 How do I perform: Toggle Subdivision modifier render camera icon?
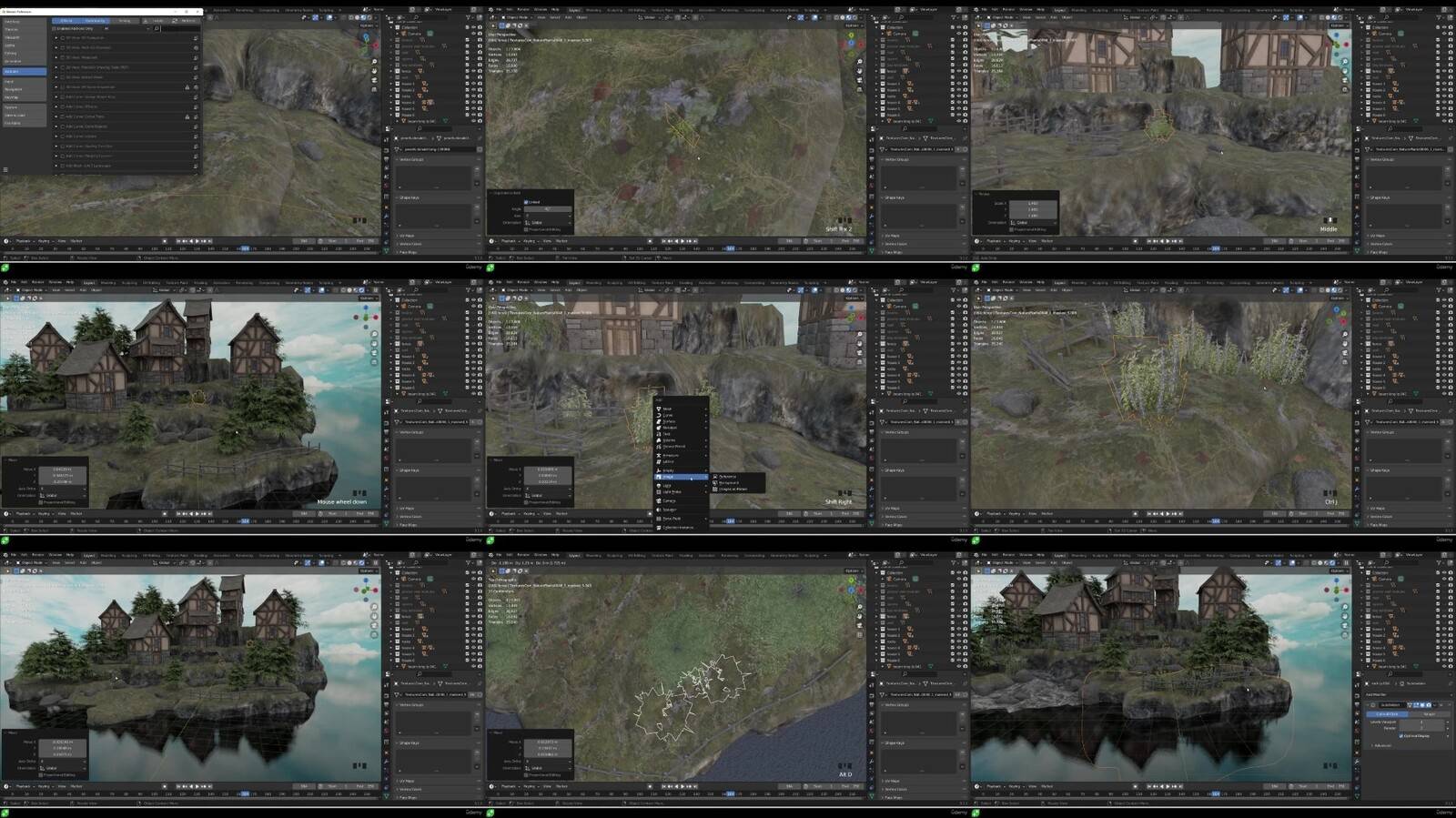pyautogui.click(x=1430, y=705)
